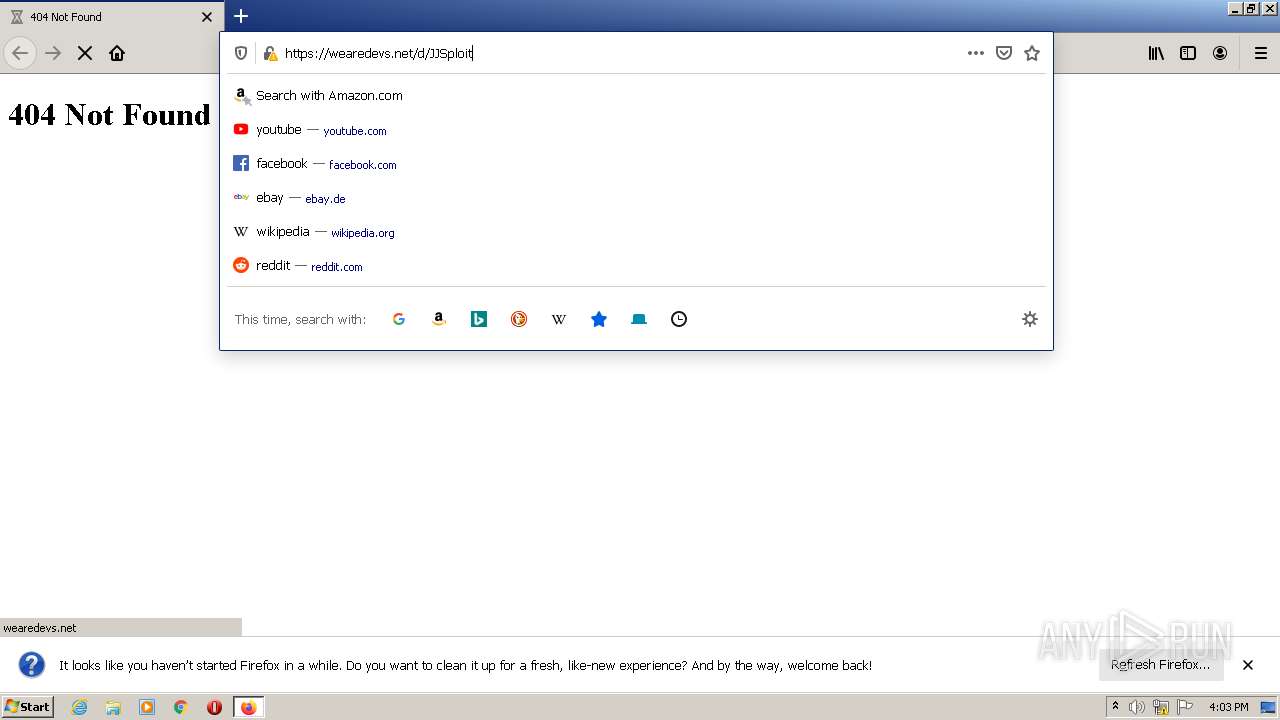Open Firefox account menu

[x=1220, y=53]
